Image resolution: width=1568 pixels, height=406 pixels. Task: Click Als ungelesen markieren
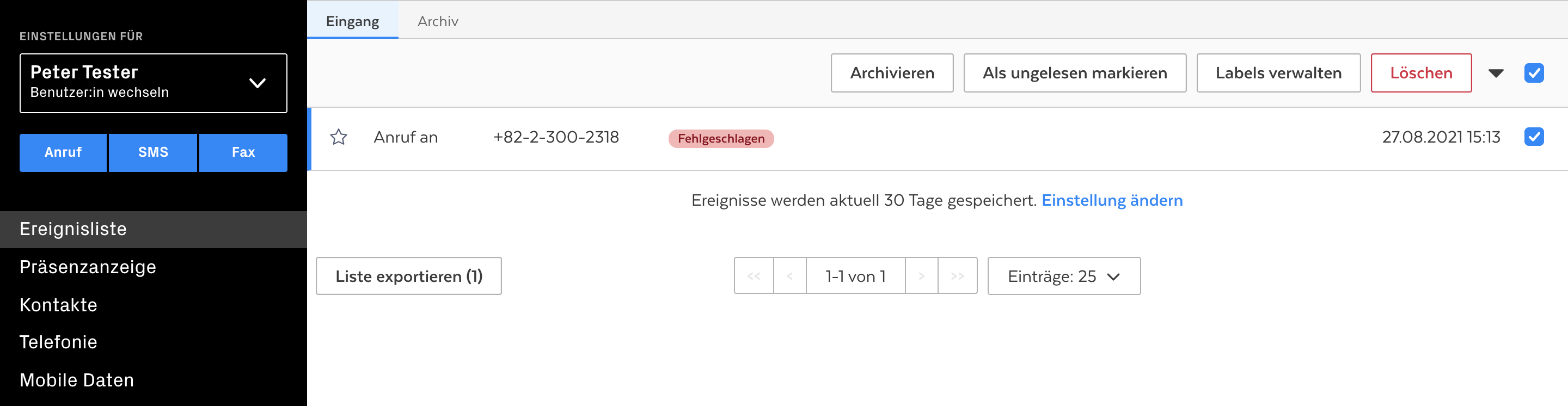1074,73
